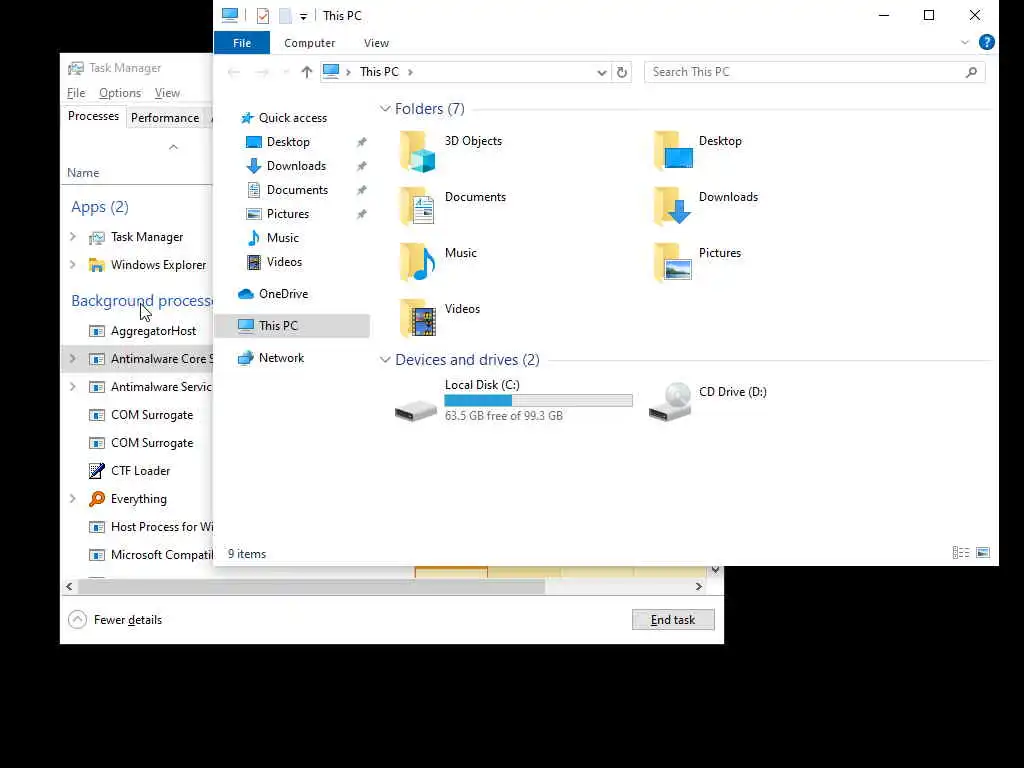Open the recent locations dropdown arrow
The height and width of the screenshot is (768, 1024).
(285, 72)
